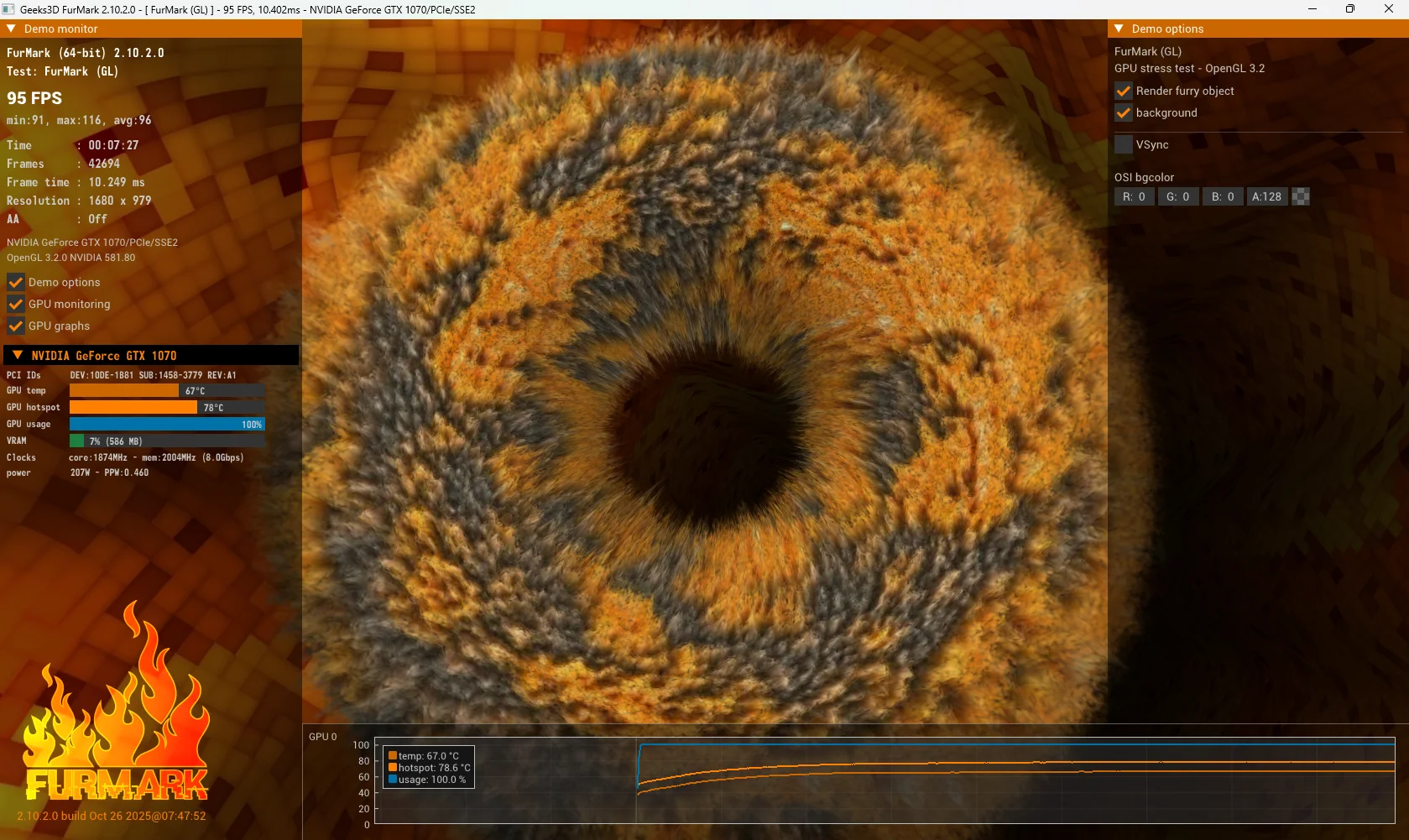
Task: Click the Frames 42694 value
Action: (x=104, y=164)
